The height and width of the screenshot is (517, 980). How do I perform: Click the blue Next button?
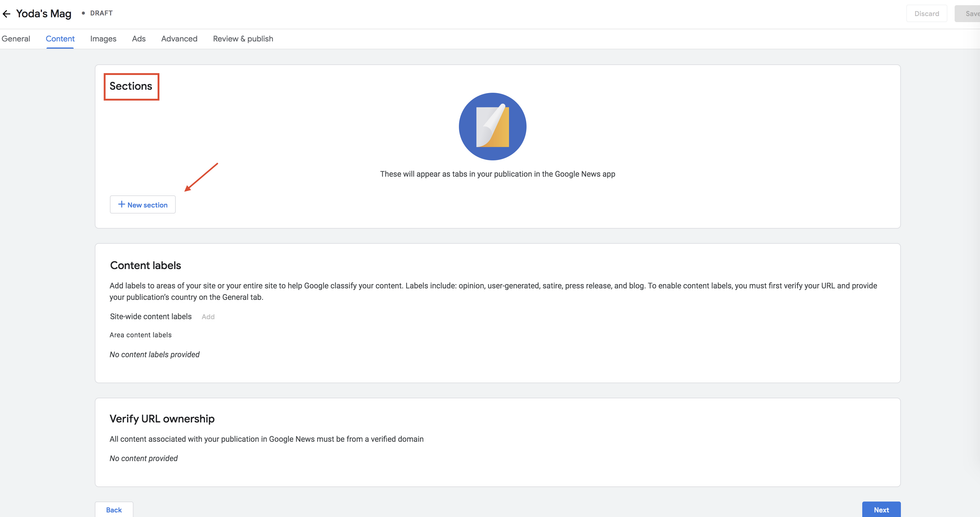tap(881, 509)
